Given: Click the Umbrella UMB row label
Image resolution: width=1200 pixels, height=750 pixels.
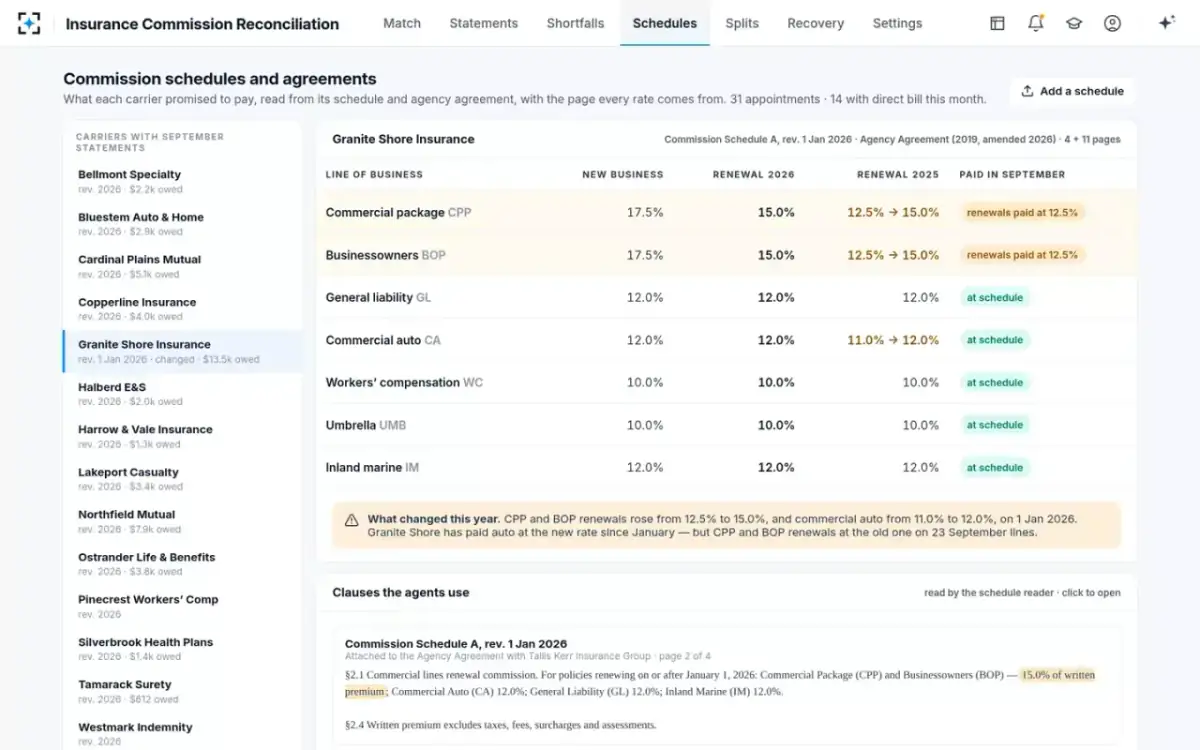Looking at the screenshot, I should [366, 425].
